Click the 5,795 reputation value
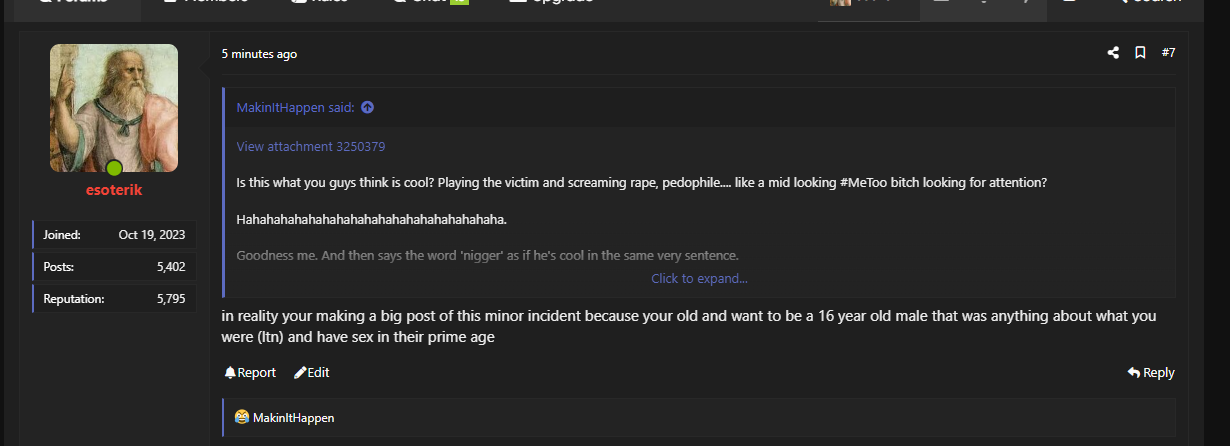 point(170,298)
